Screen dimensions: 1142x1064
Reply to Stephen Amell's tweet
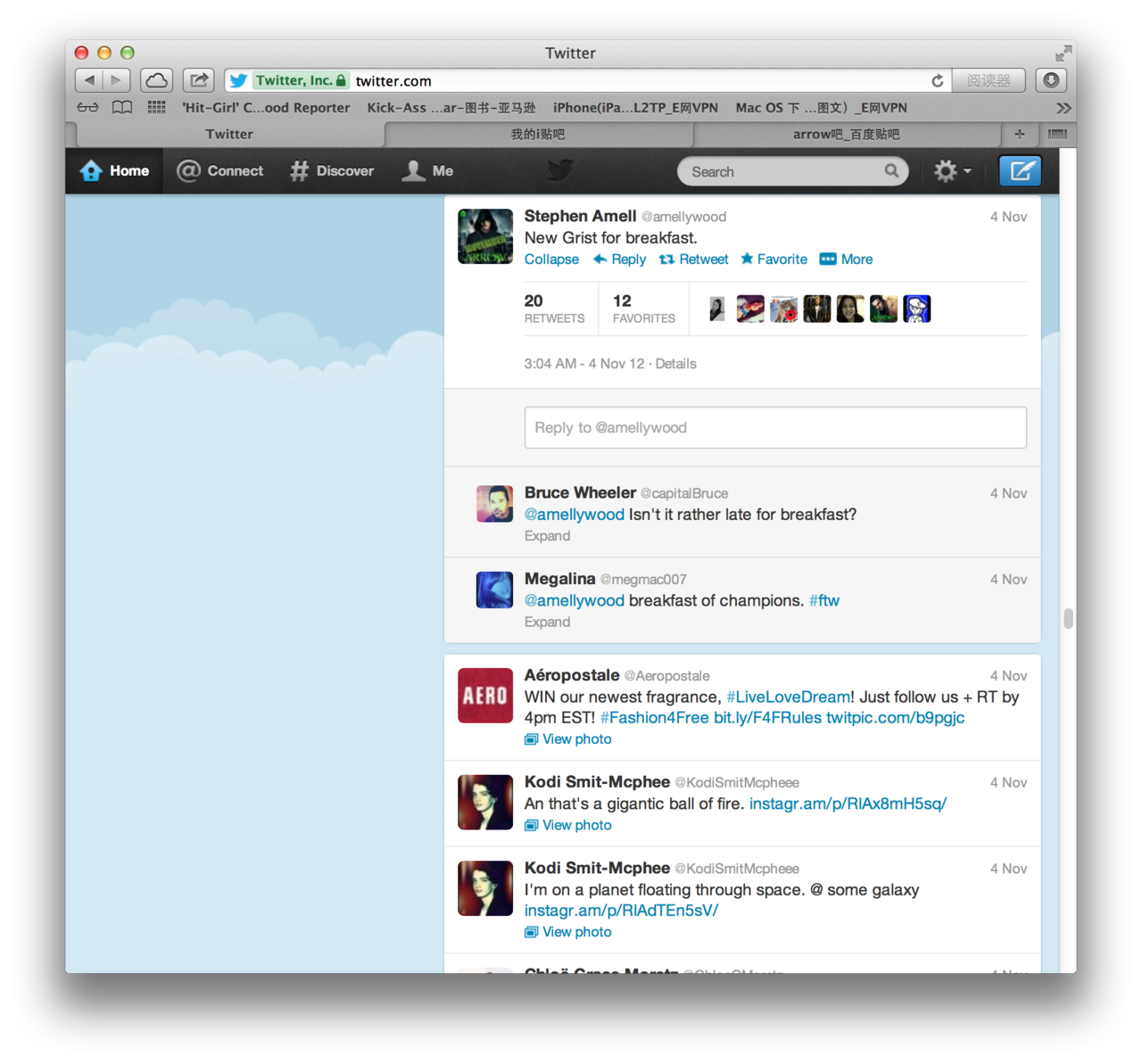click(620, 259)
